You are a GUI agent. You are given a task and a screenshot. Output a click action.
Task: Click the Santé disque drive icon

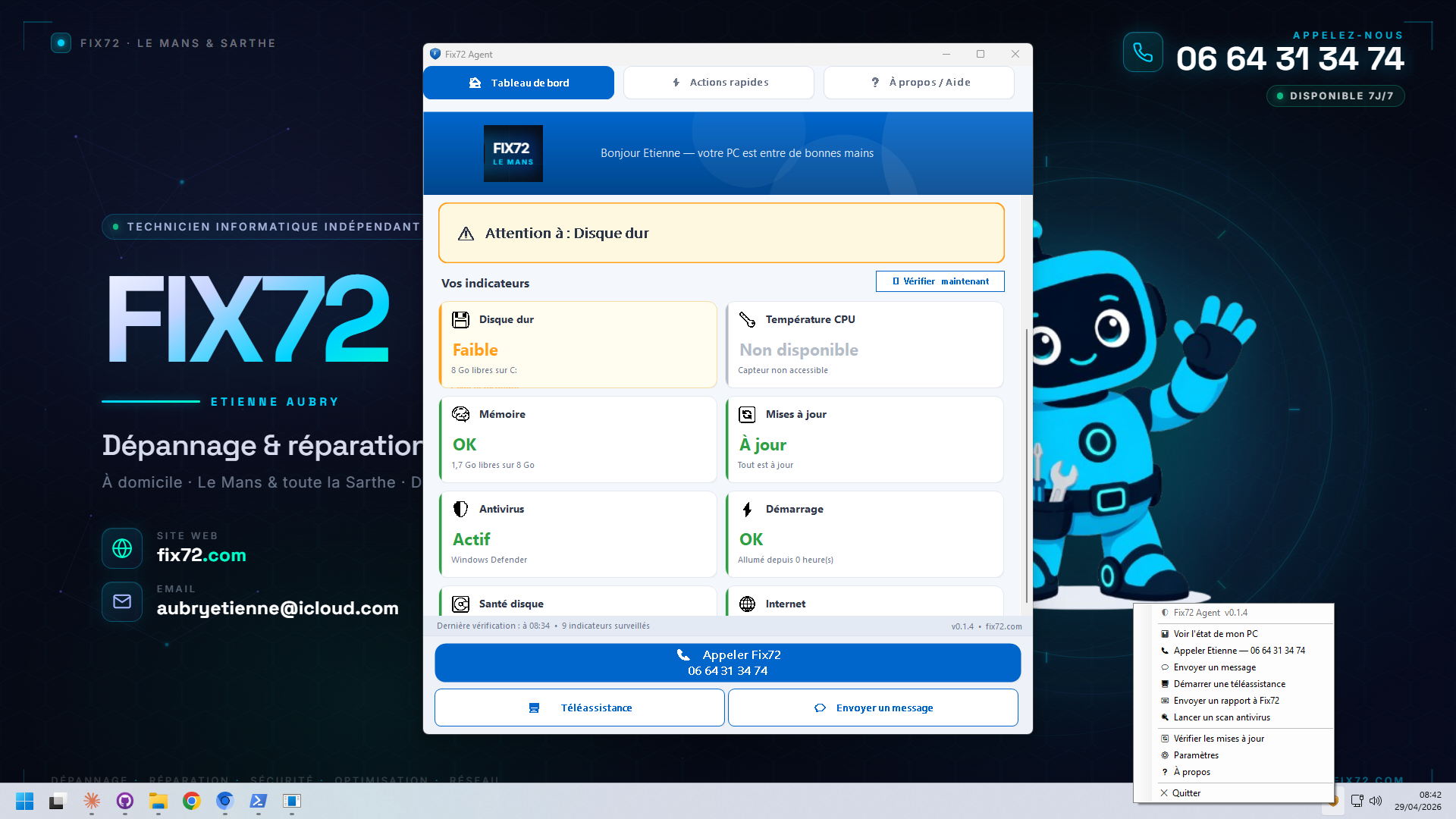tap(460, 604)
